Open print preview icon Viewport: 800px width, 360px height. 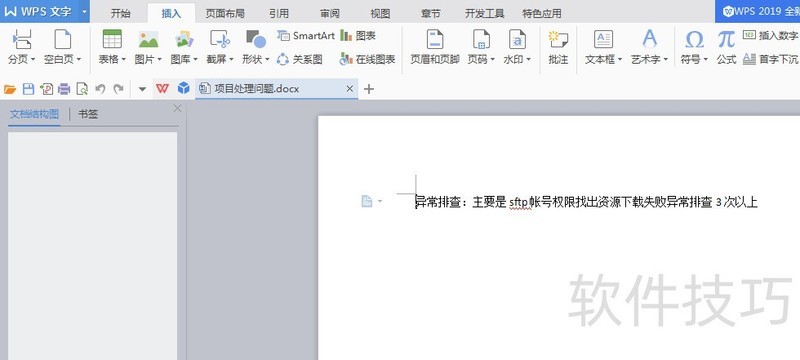click(x=82, y=89)
